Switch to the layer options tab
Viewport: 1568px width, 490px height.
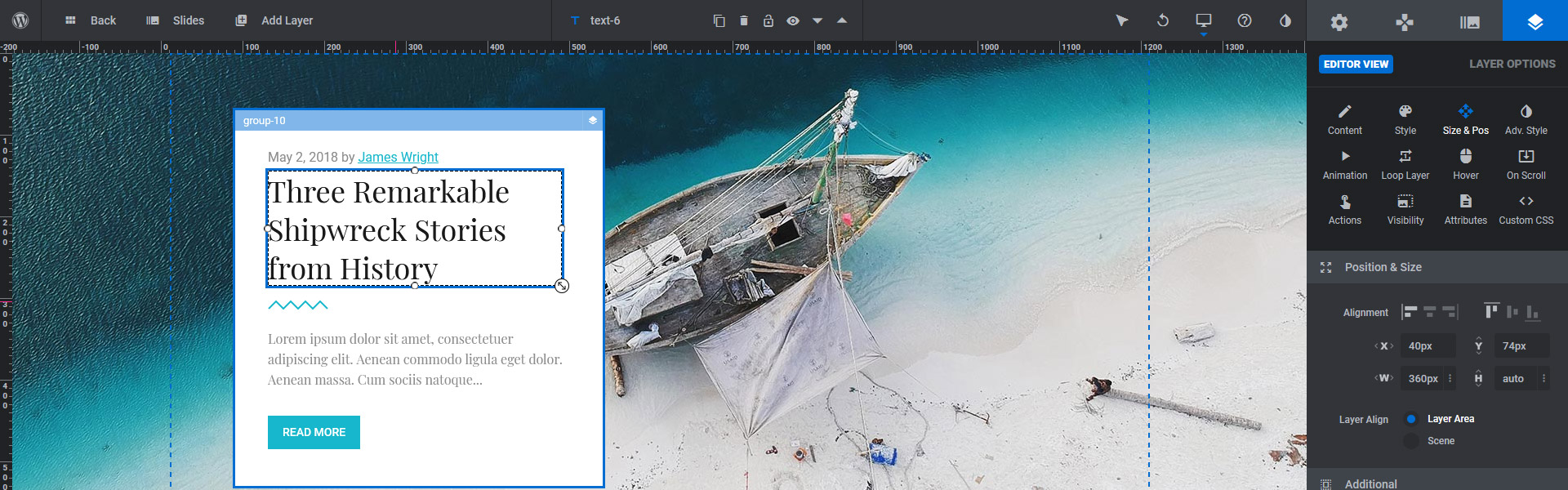click(x=1535, y=21)
